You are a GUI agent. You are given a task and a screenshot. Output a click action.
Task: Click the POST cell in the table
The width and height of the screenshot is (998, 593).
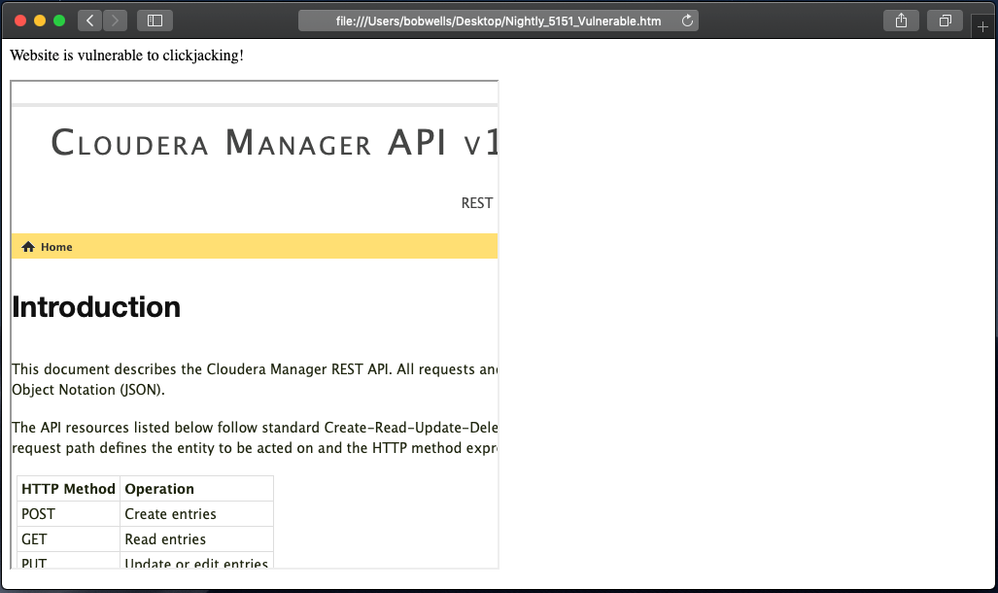(x=38, y=514)
